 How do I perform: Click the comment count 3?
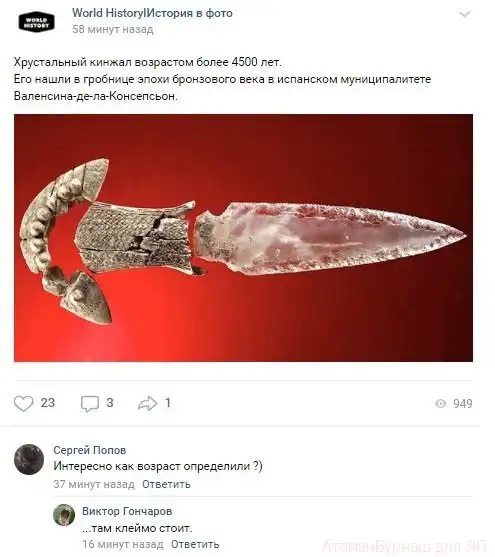pyautogui.click(x=110, y=403)
